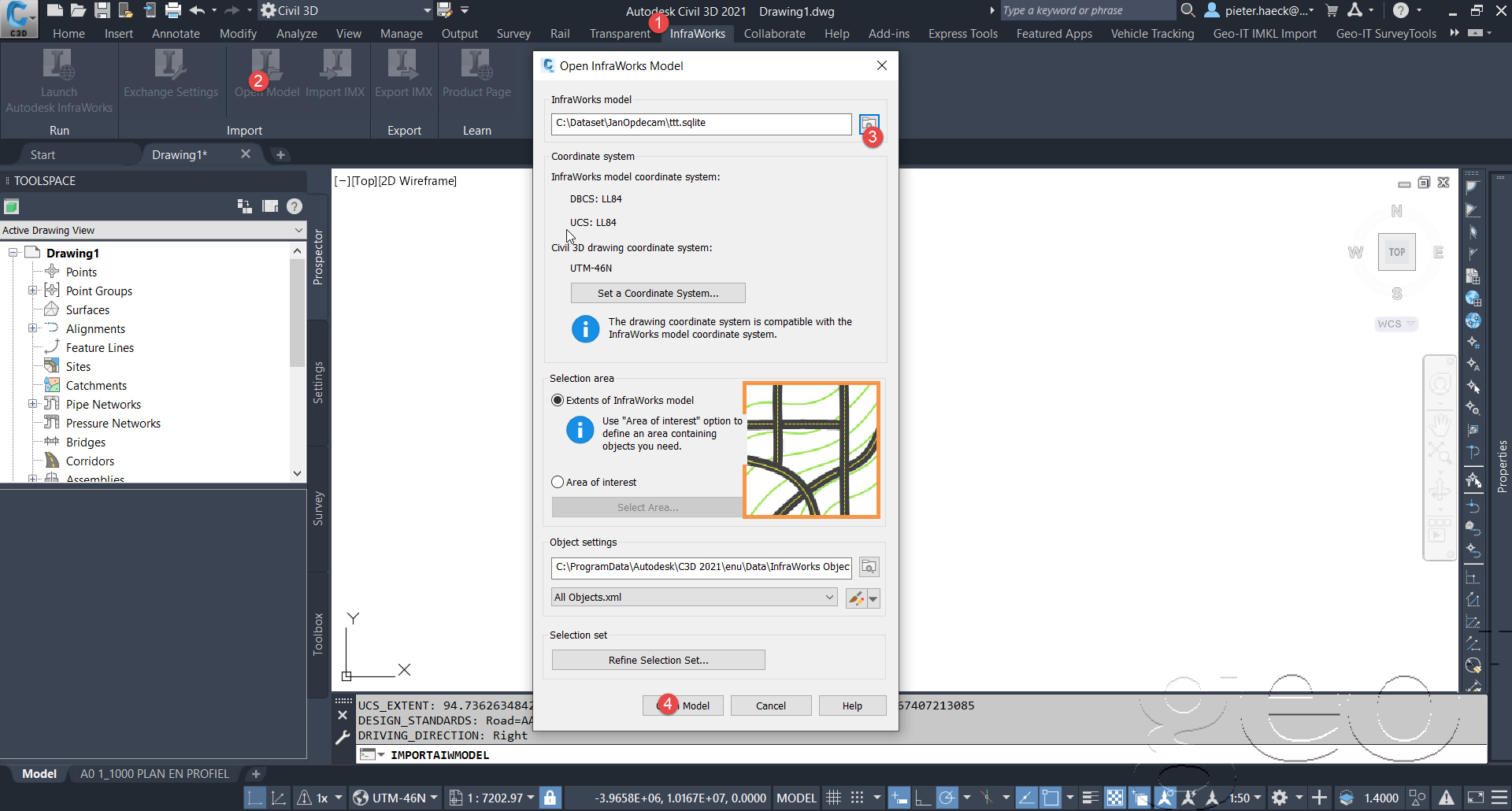Click Import IMX ribbon icon
The width and height of the screenshot is (1512, 811).
[335, 75]
